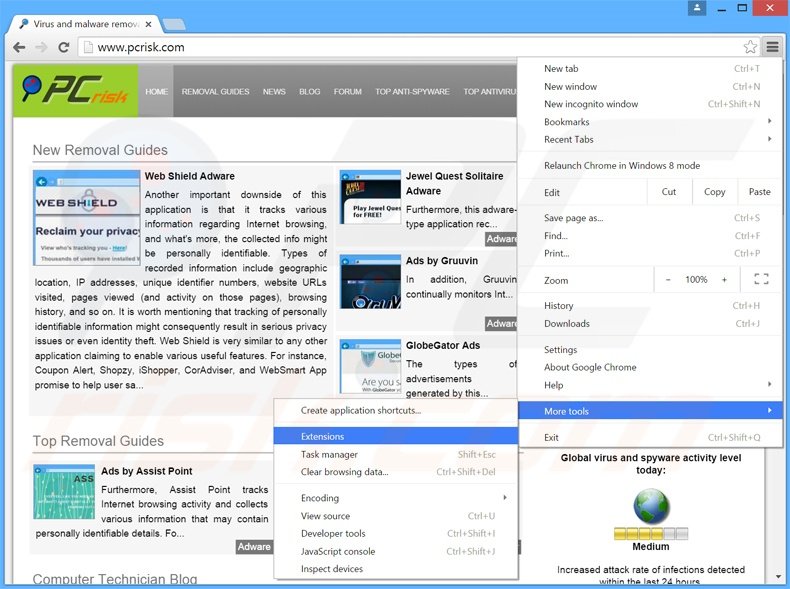Select Create application shortcuts…
Image resolution: width=790 pixels, height=589 pixels.
[x=396, y=411]
